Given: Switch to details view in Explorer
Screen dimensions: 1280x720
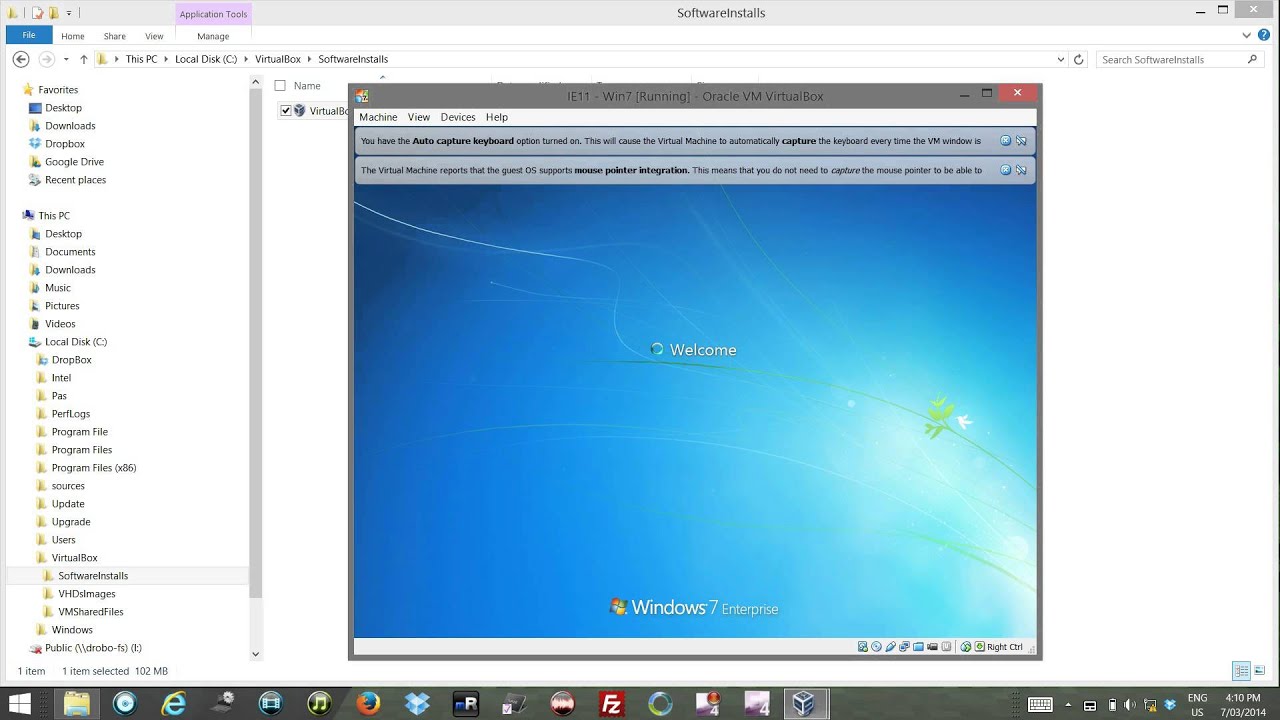Looking at the screenshot, I should click(x=1241, y=671).
